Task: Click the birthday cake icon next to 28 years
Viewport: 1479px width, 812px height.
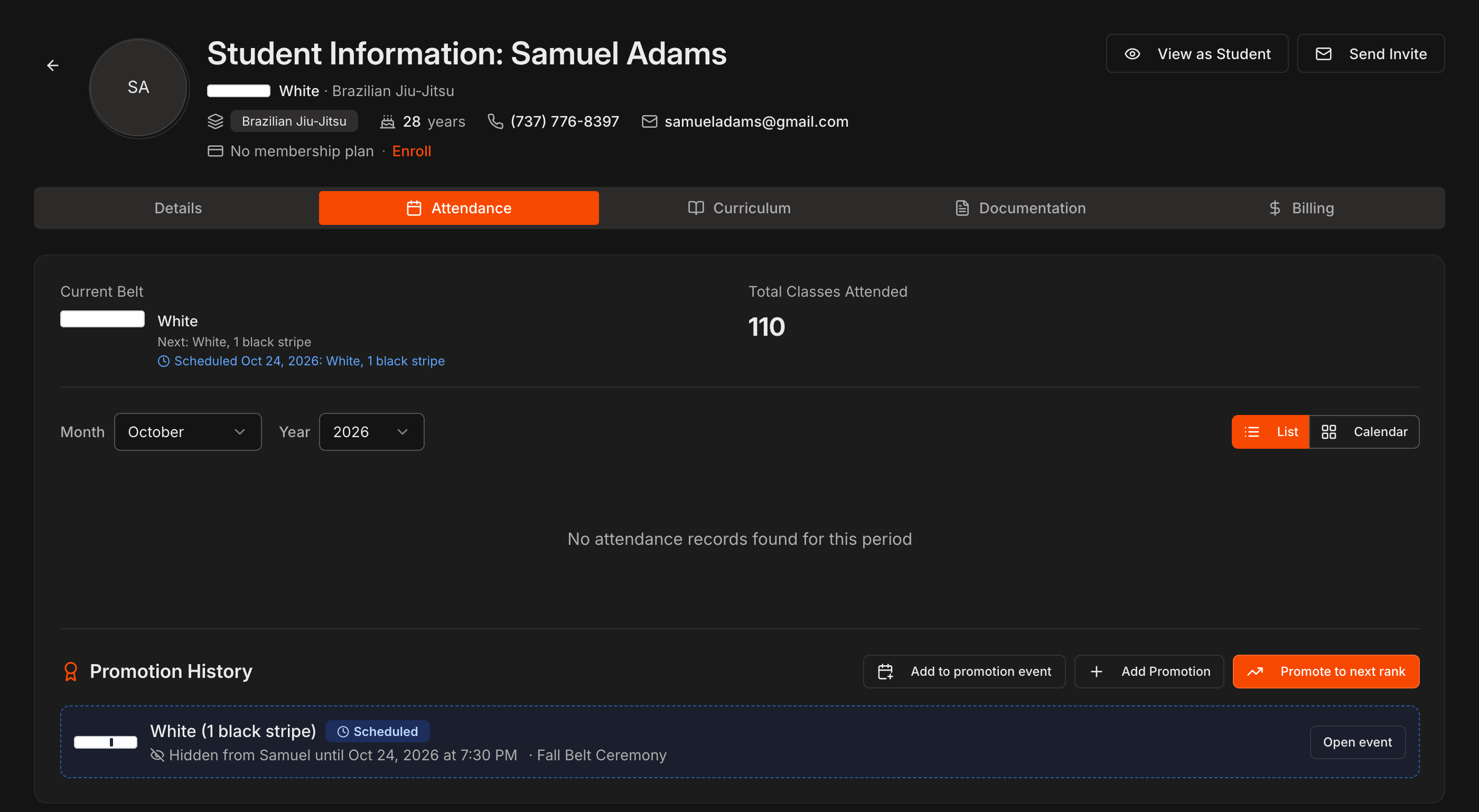Action: click(388, 121)
